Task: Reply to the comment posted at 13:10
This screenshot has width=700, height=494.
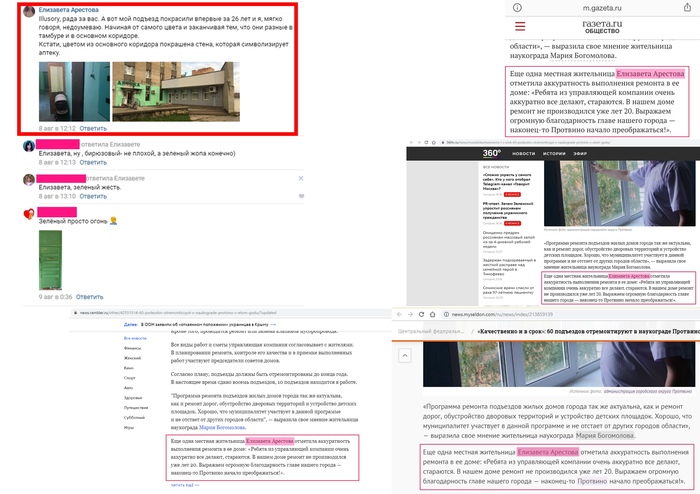Action: (x=92, y=198)
